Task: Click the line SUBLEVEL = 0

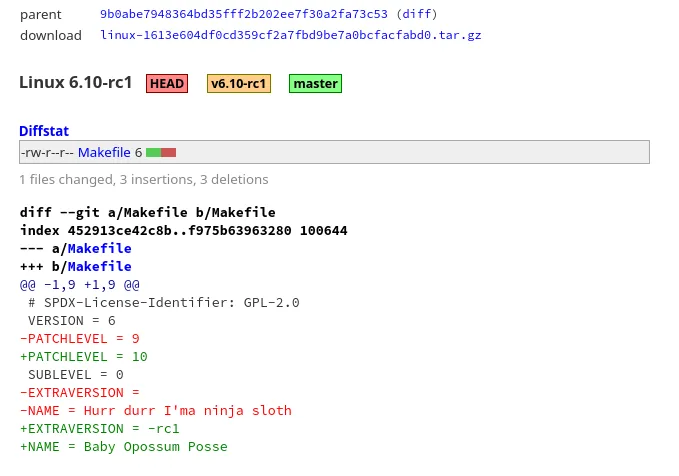Action: (76, 375)
